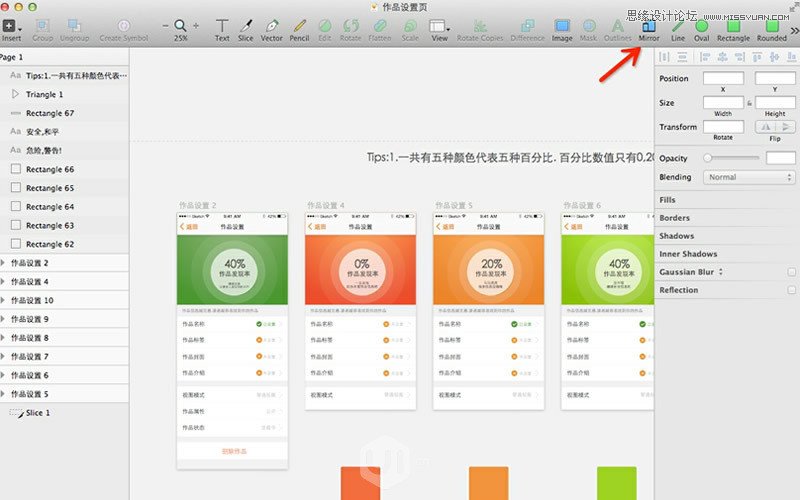Select the 安全,和平 text layer
The image size is (800, 500).
click(x=64, y=132)
